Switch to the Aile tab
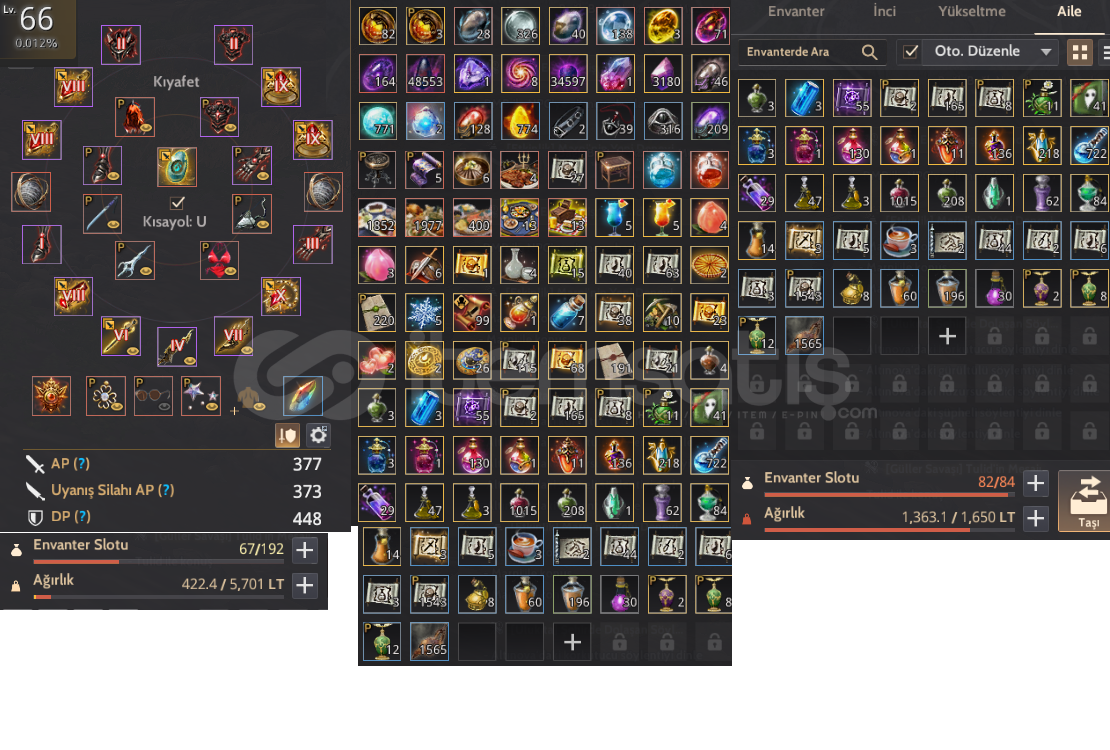Screen dimensions: 1110x750 [1069, 11]
